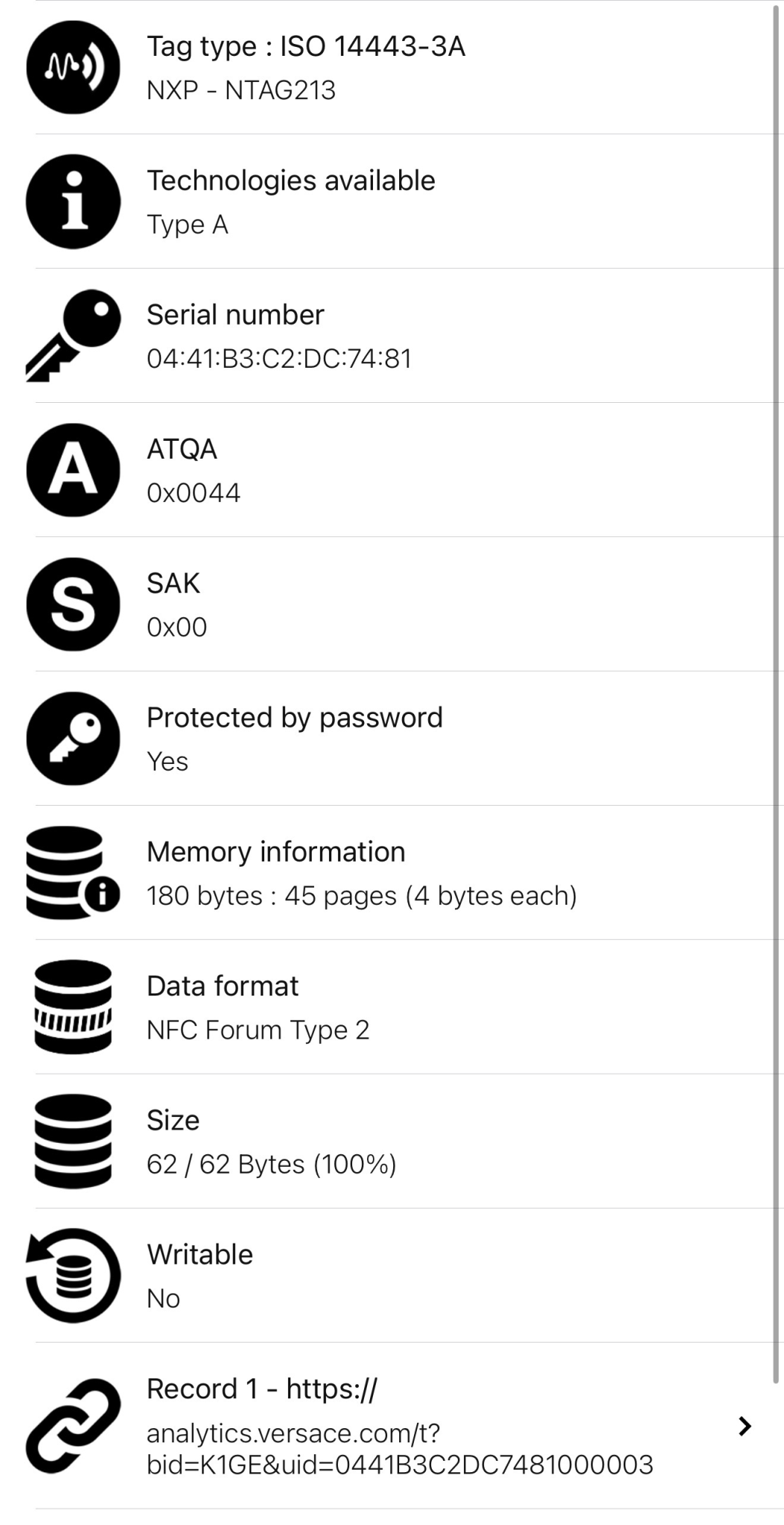The height and width of the screenshot is (1525, 784).
Task: Select the serial number 04:41:B3:C2:DC:74:81
Action: (278, 358)
